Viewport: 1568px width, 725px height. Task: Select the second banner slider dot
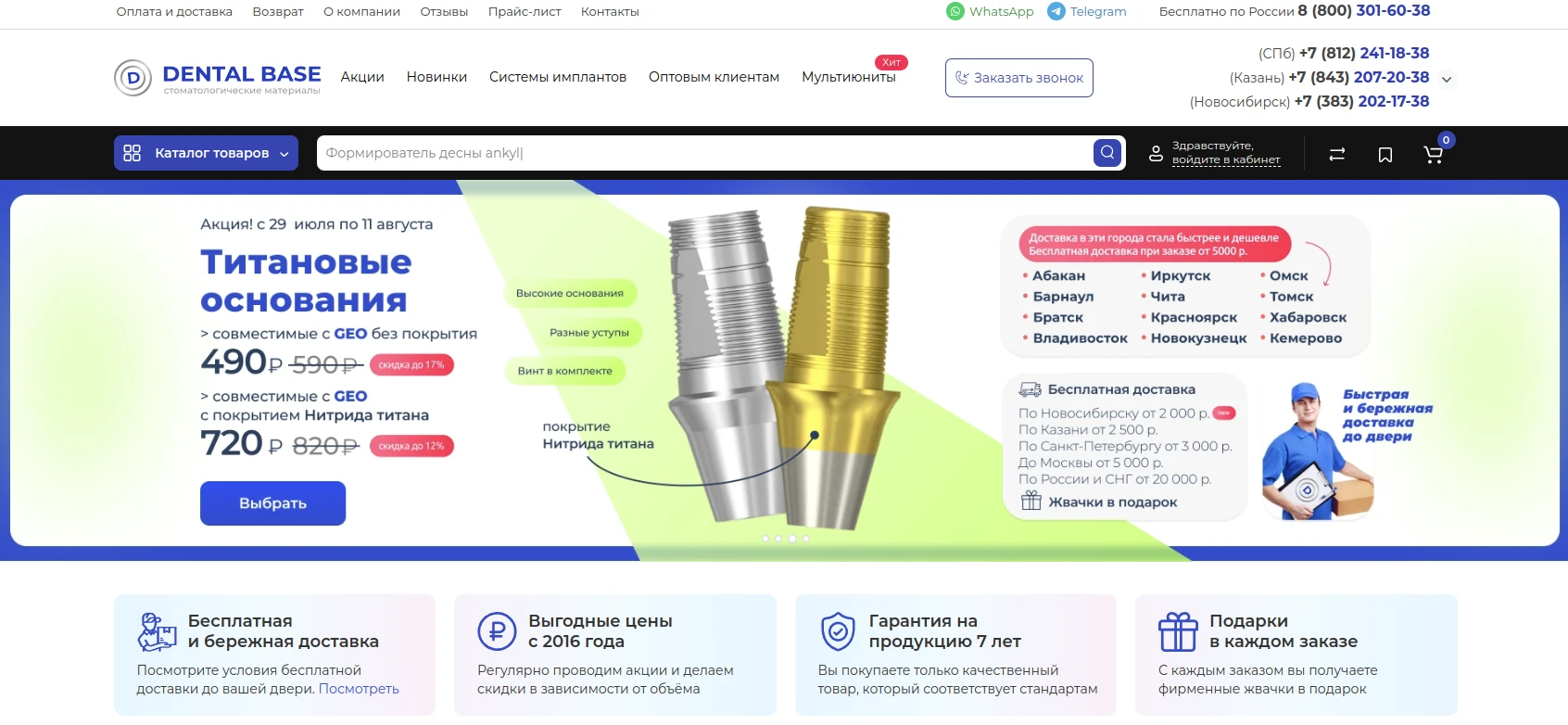778,538
